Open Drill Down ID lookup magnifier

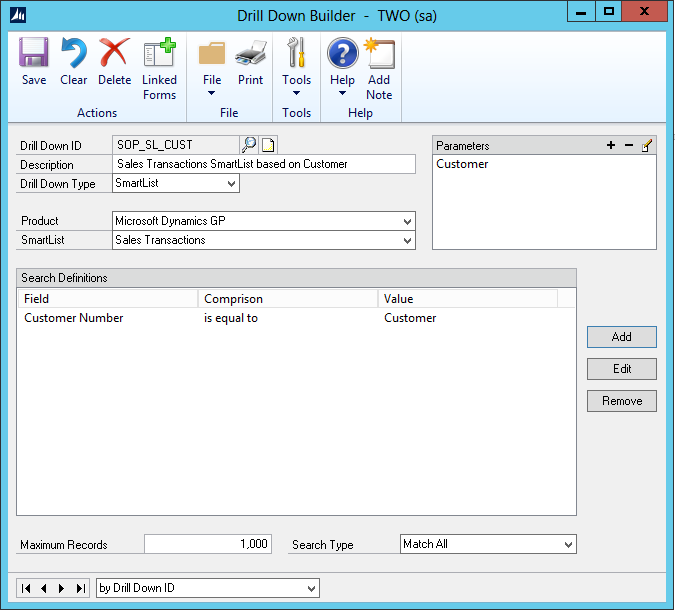click(249, 145)
